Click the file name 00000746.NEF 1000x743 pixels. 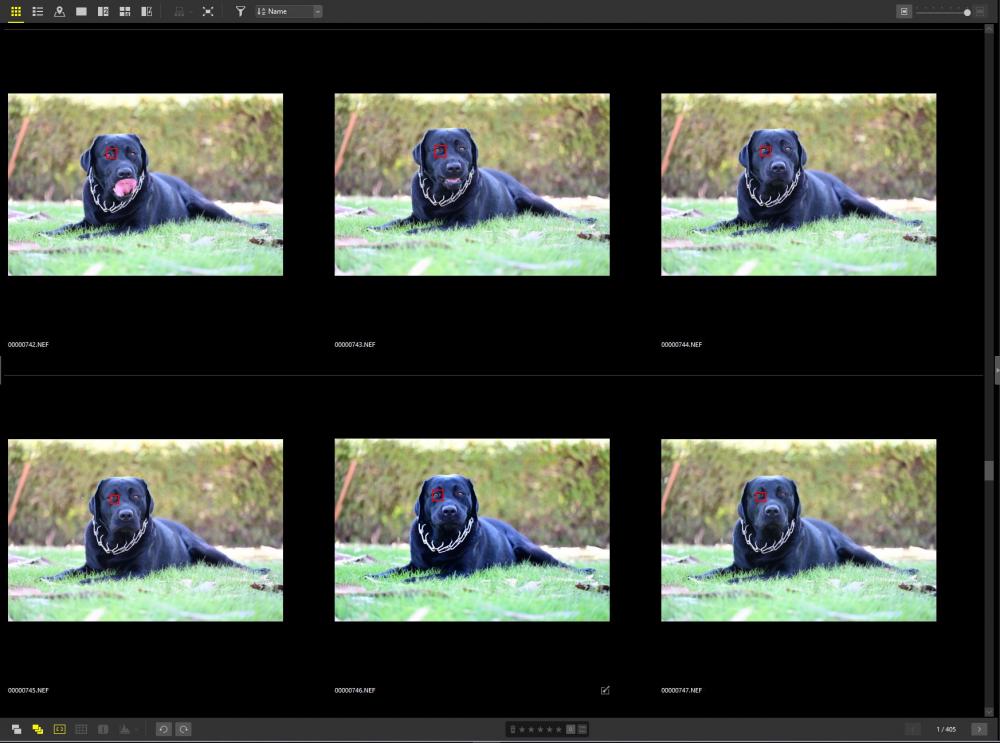355,690
